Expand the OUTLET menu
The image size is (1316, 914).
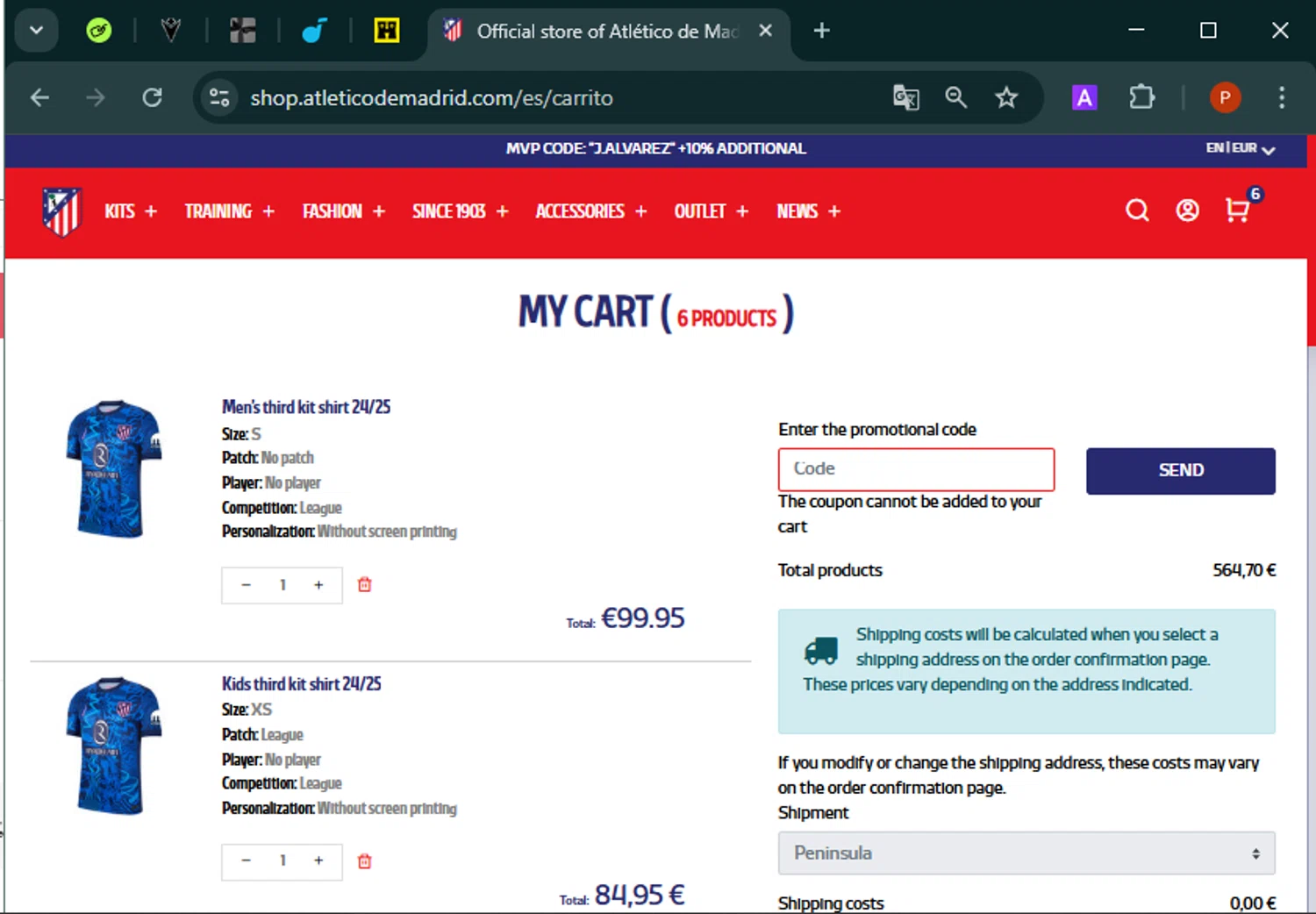[x=712, y=211]
